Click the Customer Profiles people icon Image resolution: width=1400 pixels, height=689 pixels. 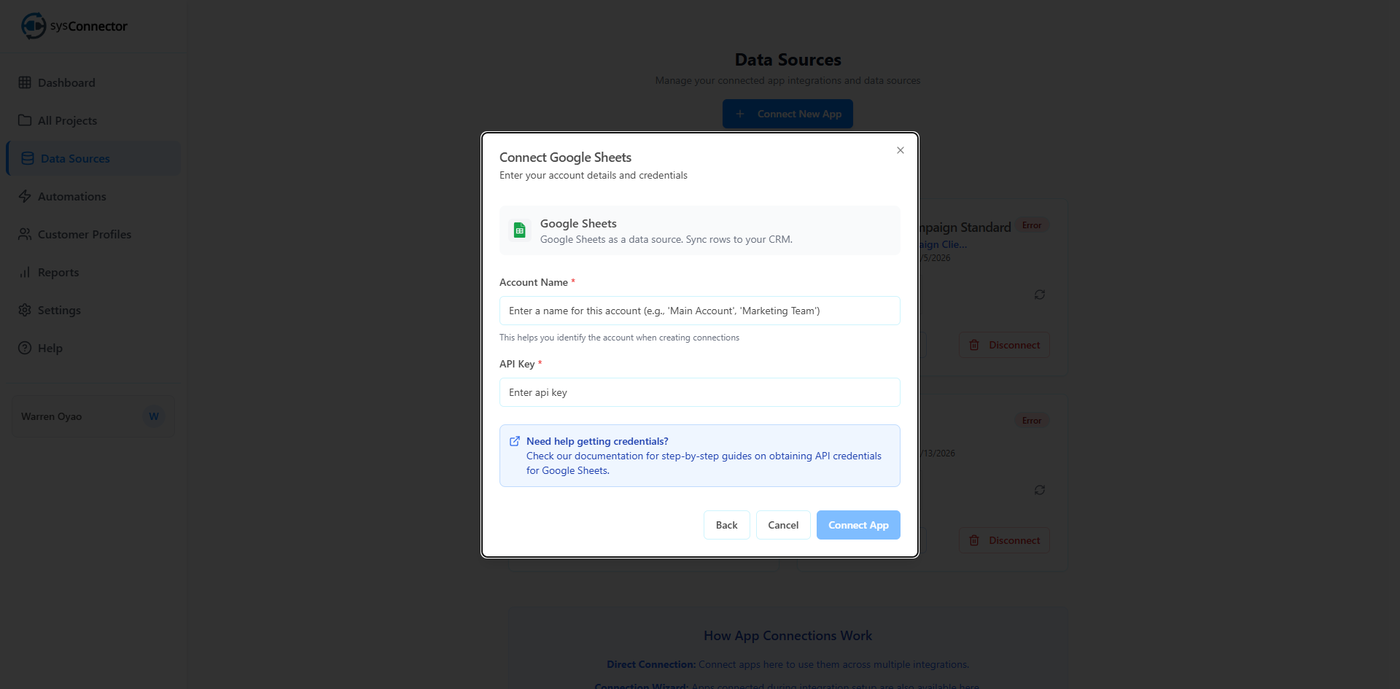[25, 234]
